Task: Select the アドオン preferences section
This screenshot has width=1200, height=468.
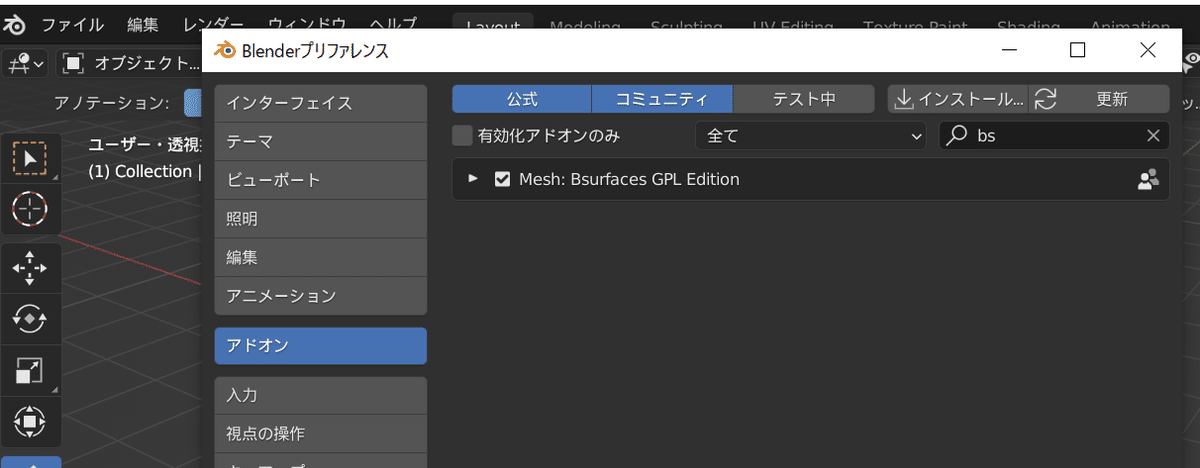Action: click(x=321, y=346)
